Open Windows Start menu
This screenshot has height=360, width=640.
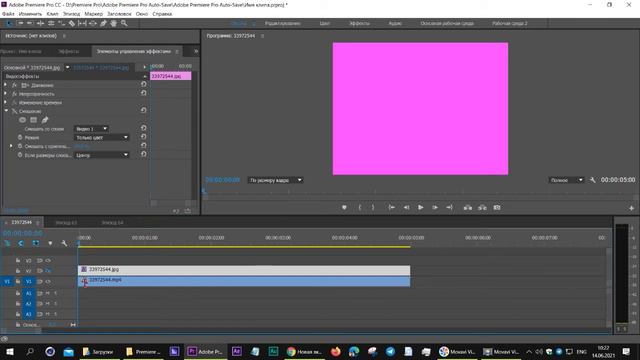click(x=10, y=351)
